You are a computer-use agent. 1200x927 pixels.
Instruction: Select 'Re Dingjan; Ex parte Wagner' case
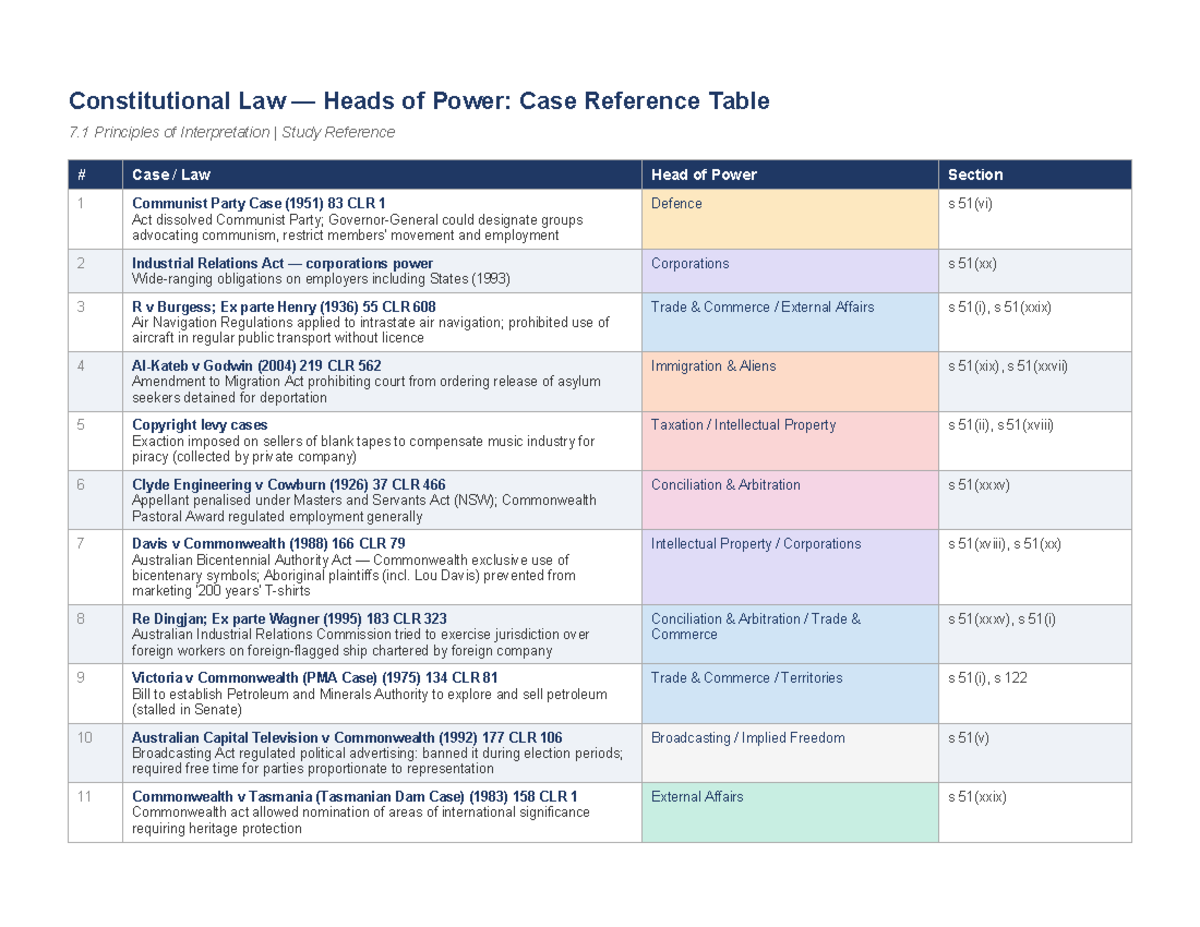289,618
